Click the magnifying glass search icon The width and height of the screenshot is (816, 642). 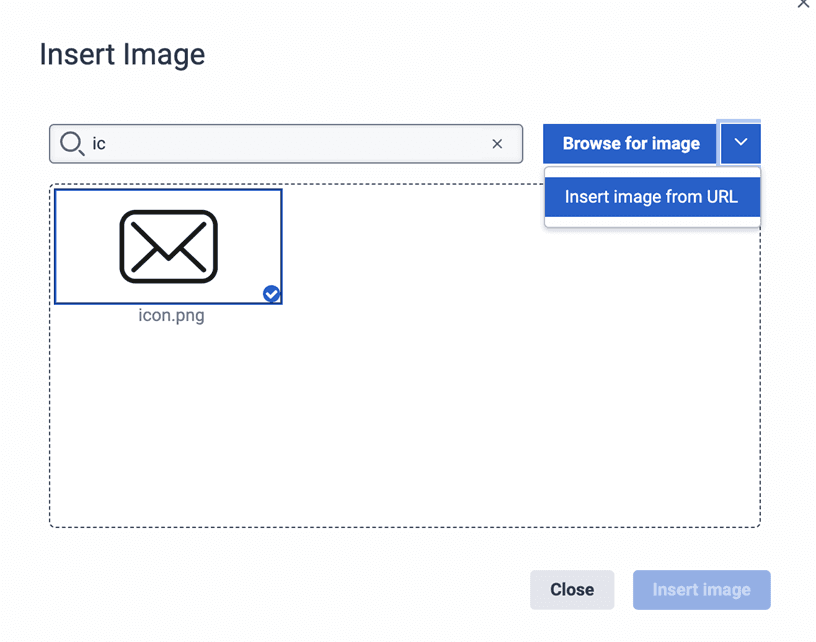(71, 144)
